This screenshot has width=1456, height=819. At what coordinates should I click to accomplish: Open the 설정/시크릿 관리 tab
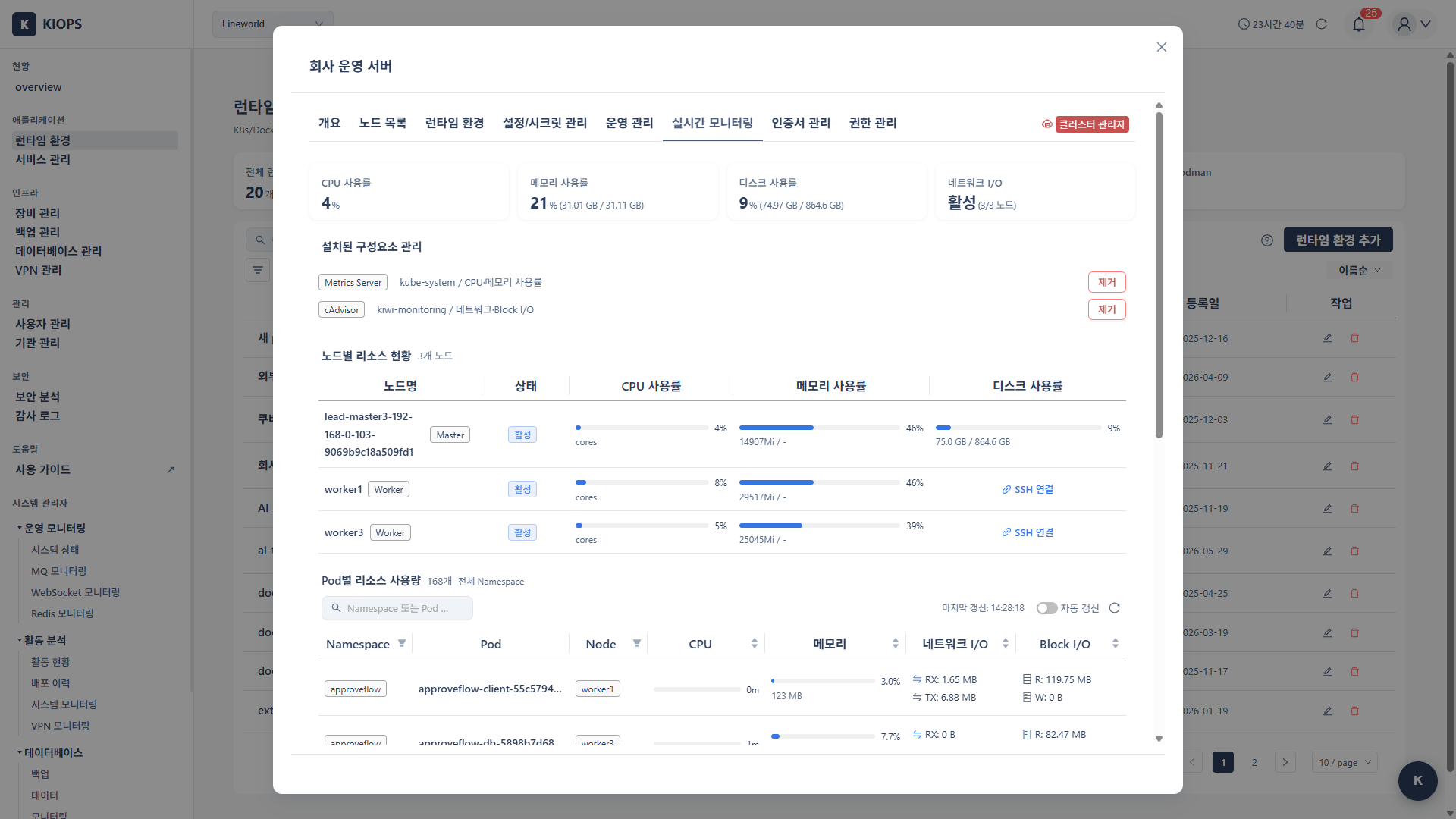pyautogui.click(x=544, y=123)
